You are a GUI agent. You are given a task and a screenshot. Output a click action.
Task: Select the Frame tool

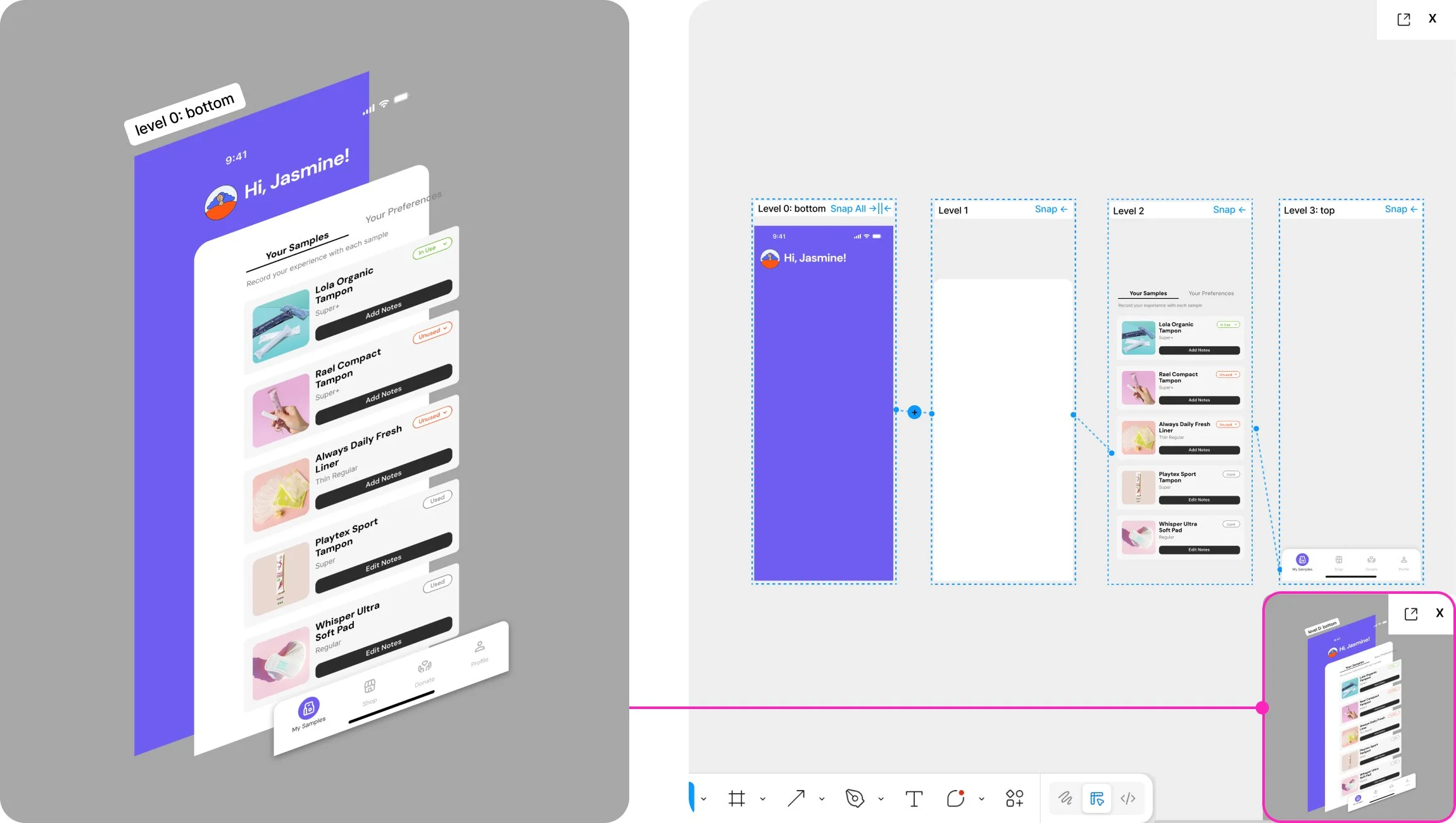click(736, 798)
